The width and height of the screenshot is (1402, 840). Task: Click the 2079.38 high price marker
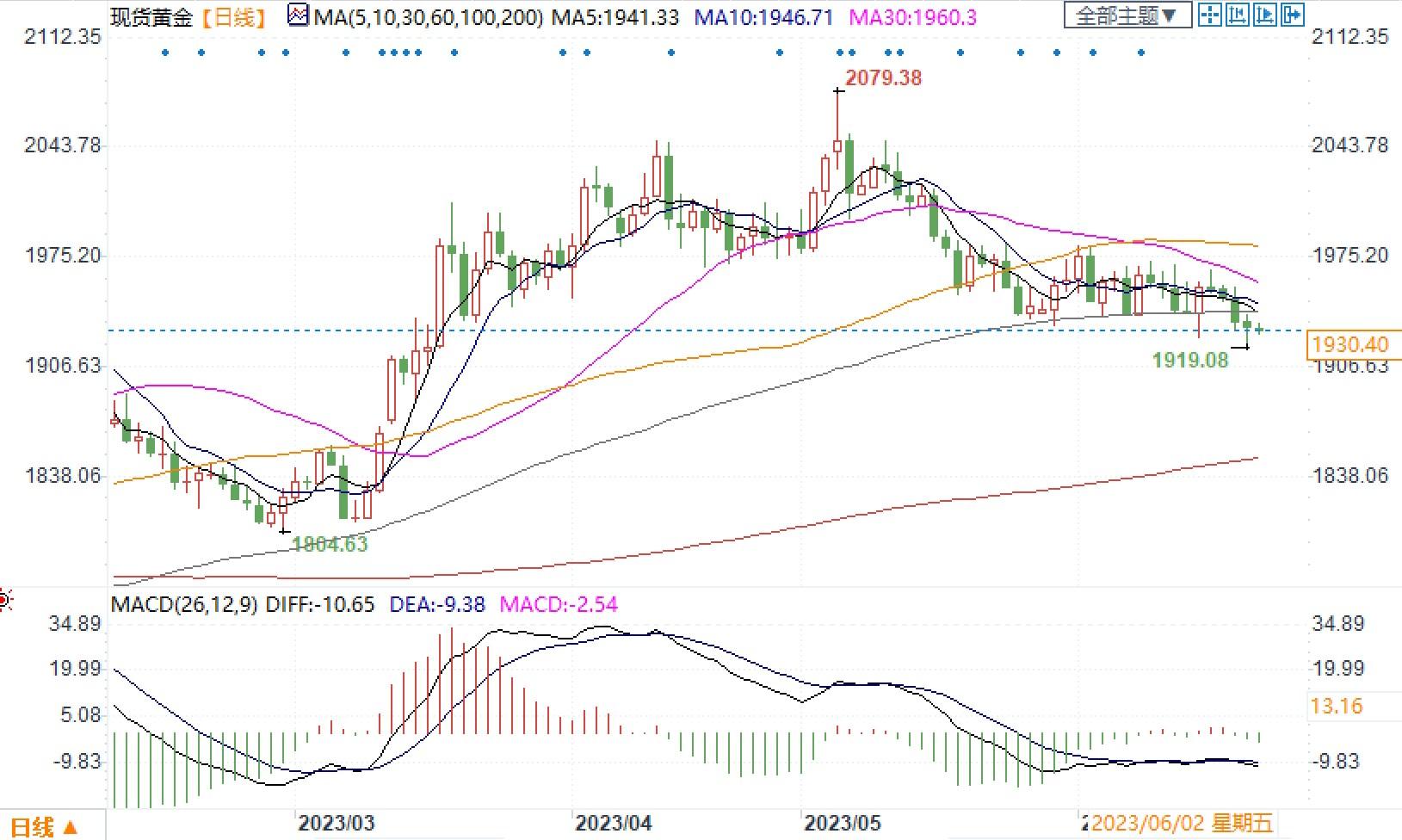(883, 78)
